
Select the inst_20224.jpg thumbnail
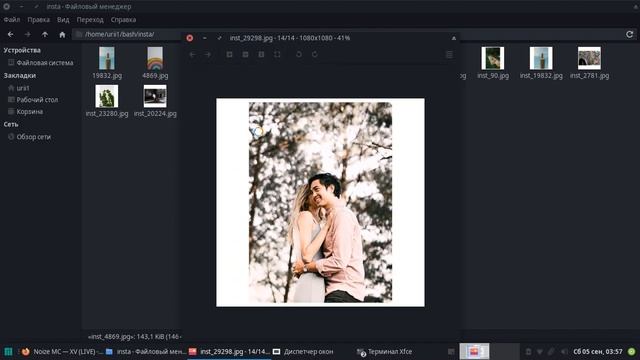pos(155,96)
